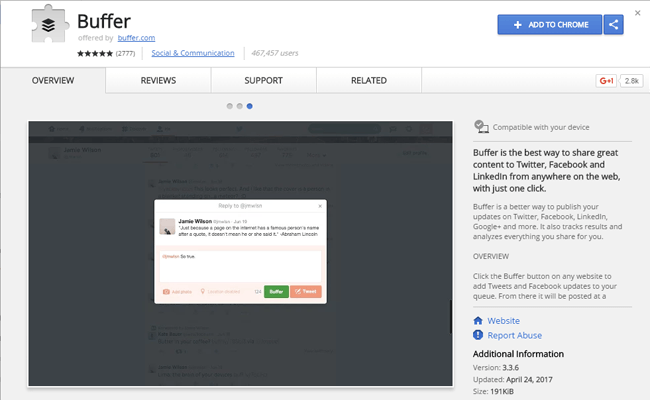Click the extension screenshot preview image

[240, 254]
